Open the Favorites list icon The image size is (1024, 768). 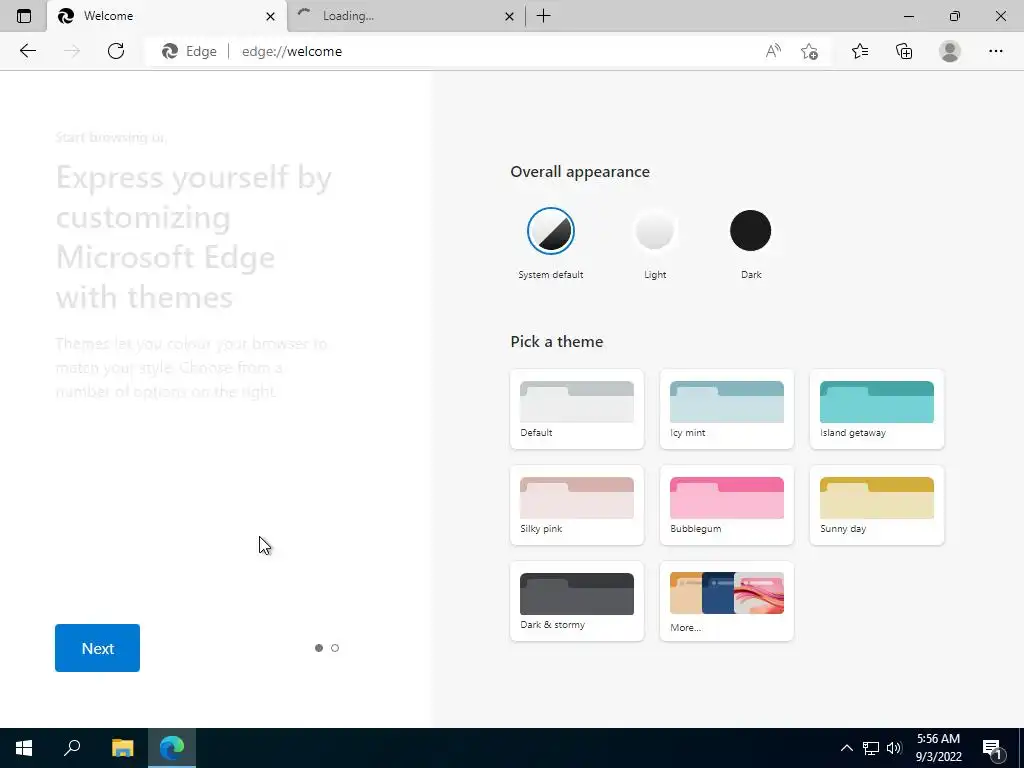[x=860, y=51]
